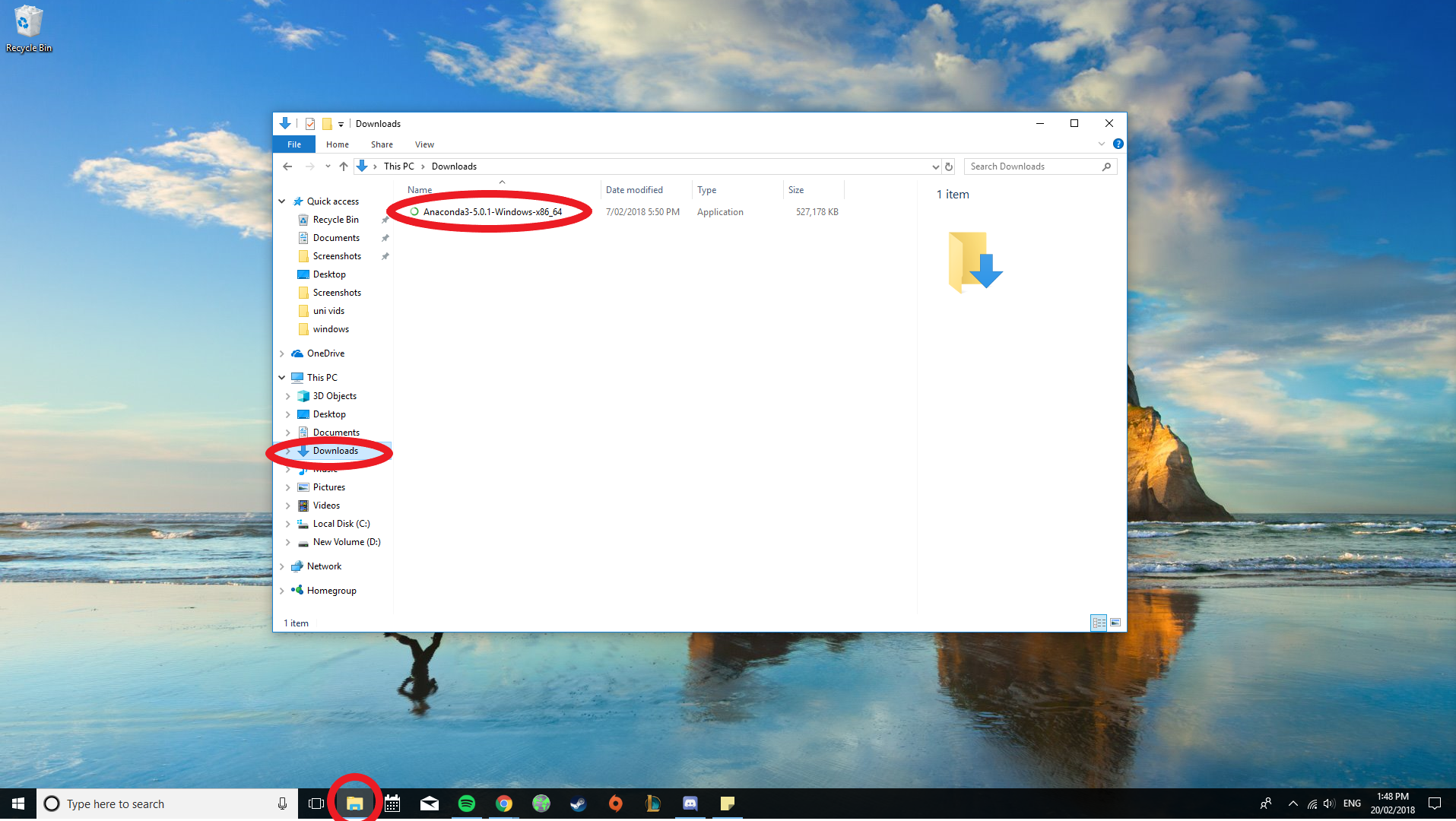1456x821 pixels.
Task: Open the Calendar app on the taskbar
Action: tap(392, 804)
